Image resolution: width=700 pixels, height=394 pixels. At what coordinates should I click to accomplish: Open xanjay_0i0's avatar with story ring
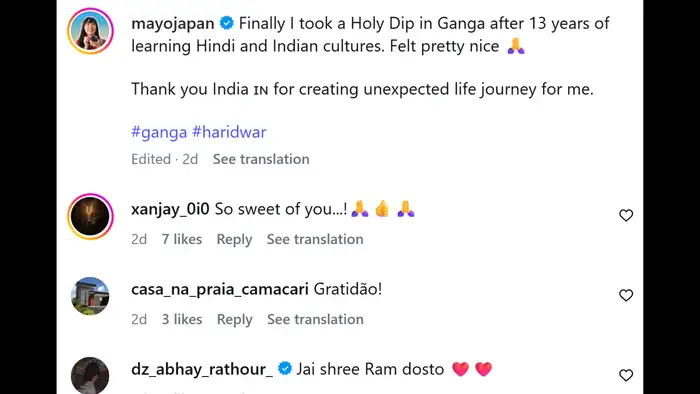click(x=90, y=216)
